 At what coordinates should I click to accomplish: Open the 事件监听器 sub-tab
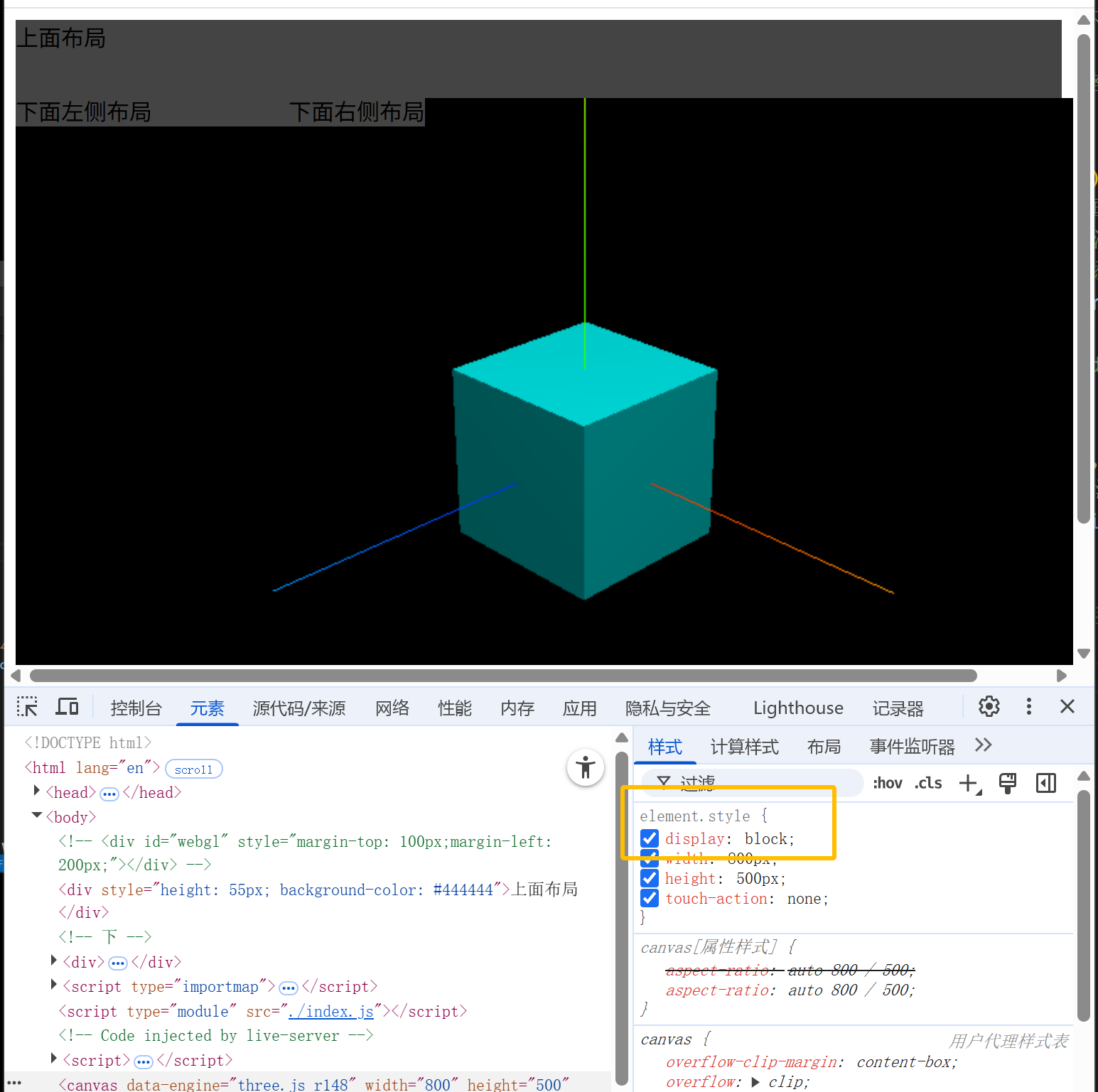tap(913, 747)
